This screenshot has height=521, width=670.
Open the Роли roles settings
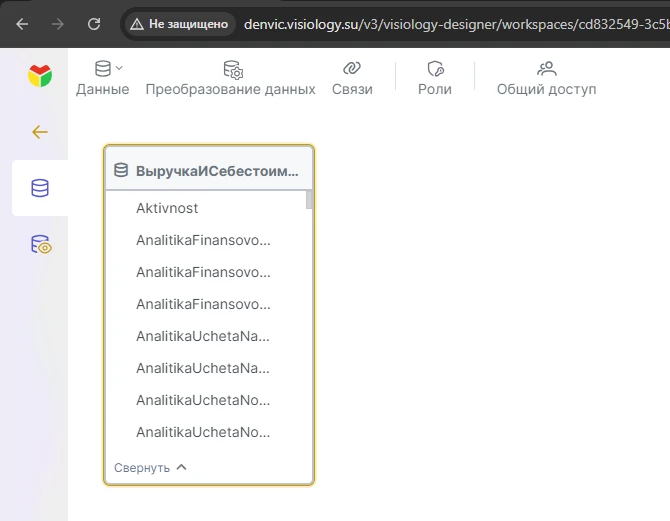pyautogui.click(x=434, y=78)
